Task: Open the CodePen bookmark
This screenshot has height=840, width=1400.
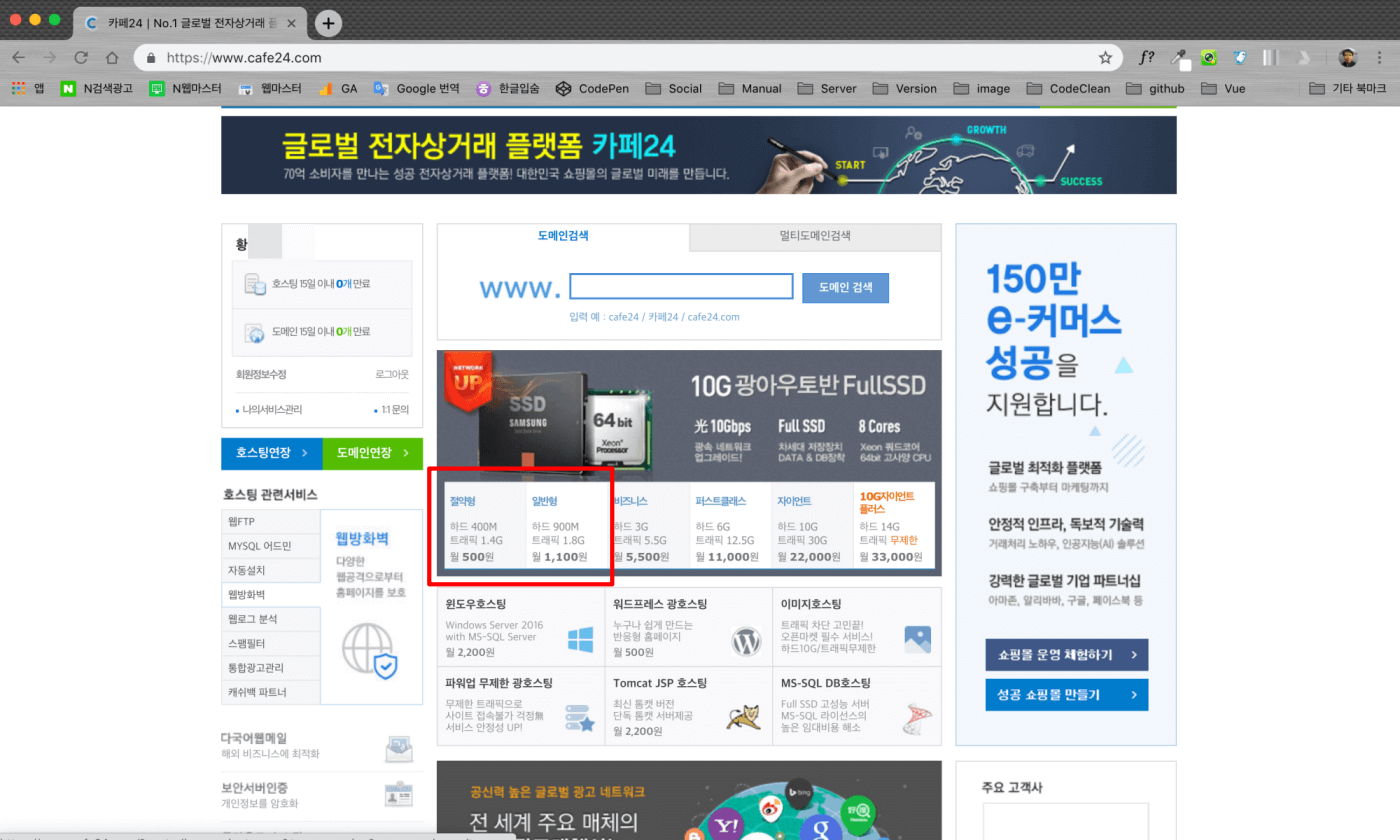Action: (x=593, y=88)
